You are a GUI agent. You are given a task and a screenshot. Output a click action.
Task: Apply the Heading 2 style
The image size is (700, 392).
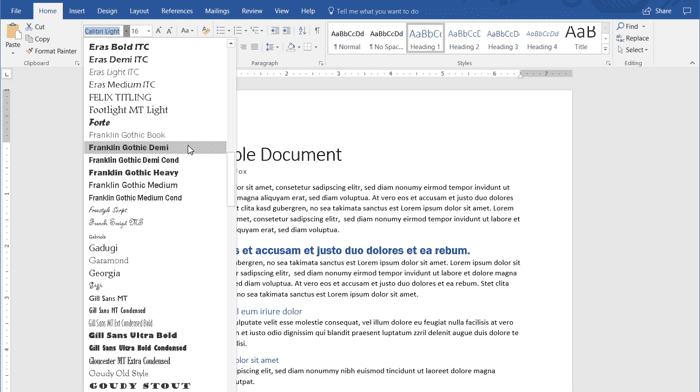tap(464, 39)
